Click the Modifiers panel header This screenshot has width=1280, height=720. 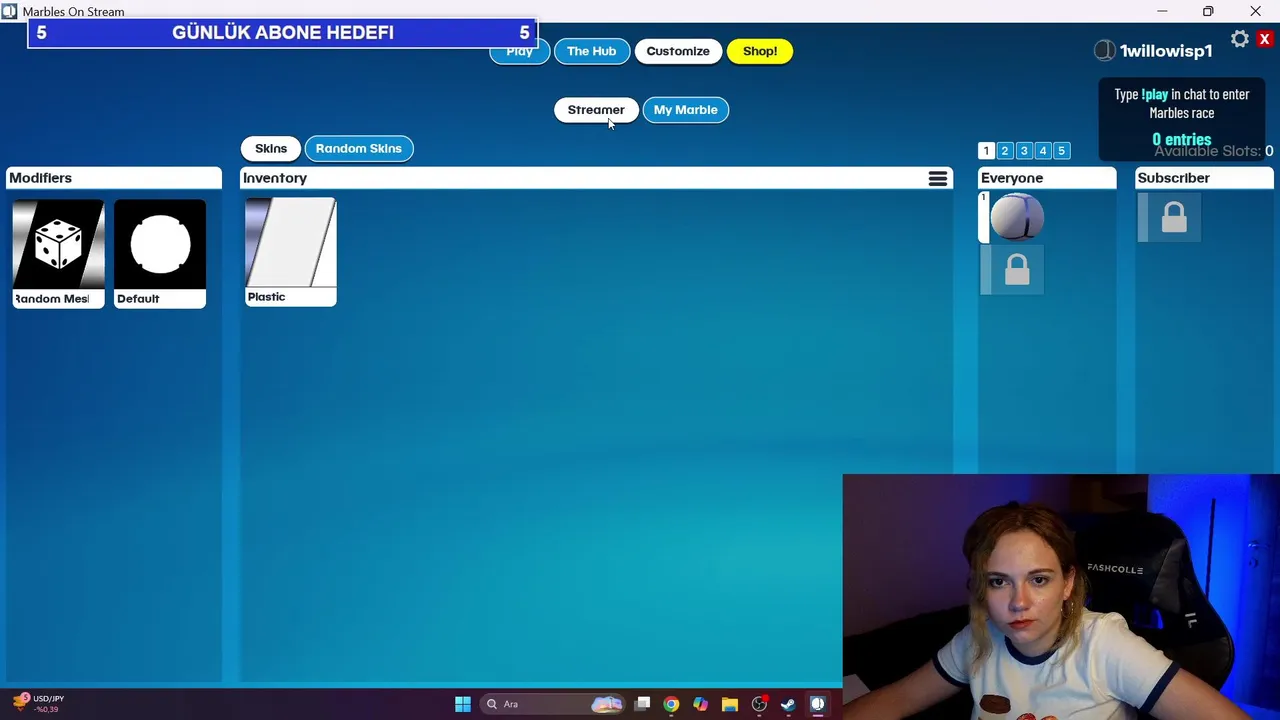point(114,178)
